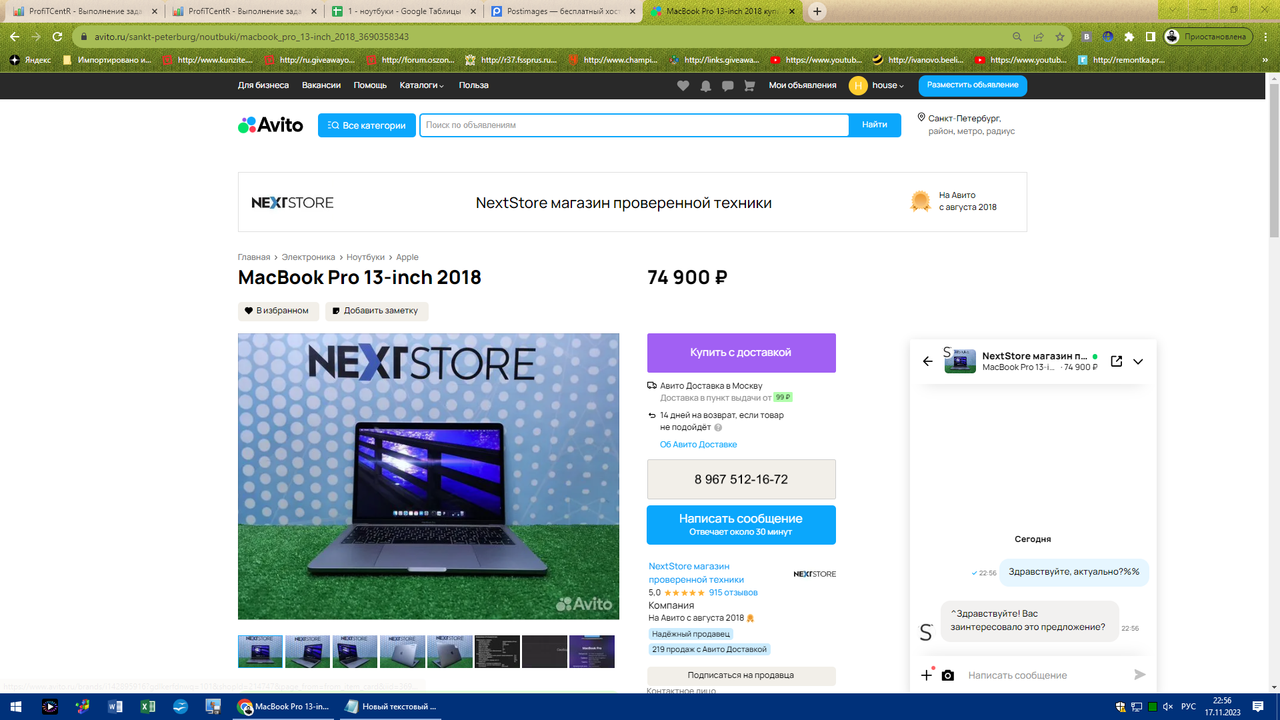Send the chat message with the arrow icon
The height and width of the screenshot is (720, 1280).
(x=1139, y=675)
